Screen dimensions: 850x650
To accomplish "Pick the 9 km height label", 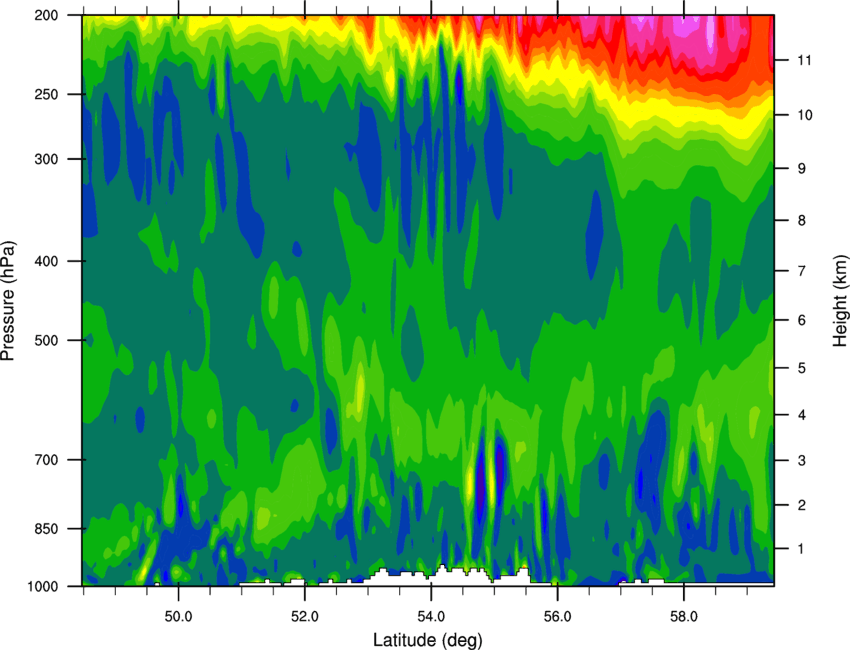I will 801,168.
